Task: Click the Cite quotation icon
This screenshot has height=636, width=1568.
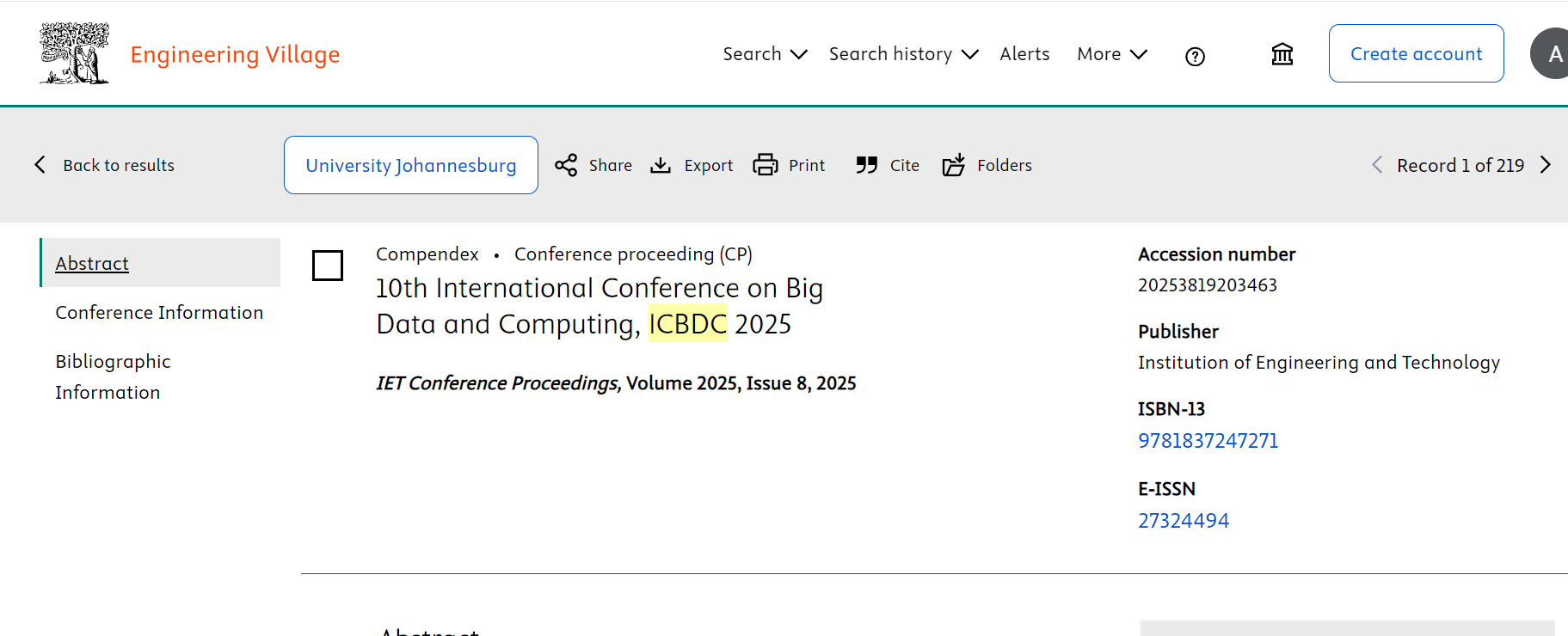Action: click(x=866, y=165)
